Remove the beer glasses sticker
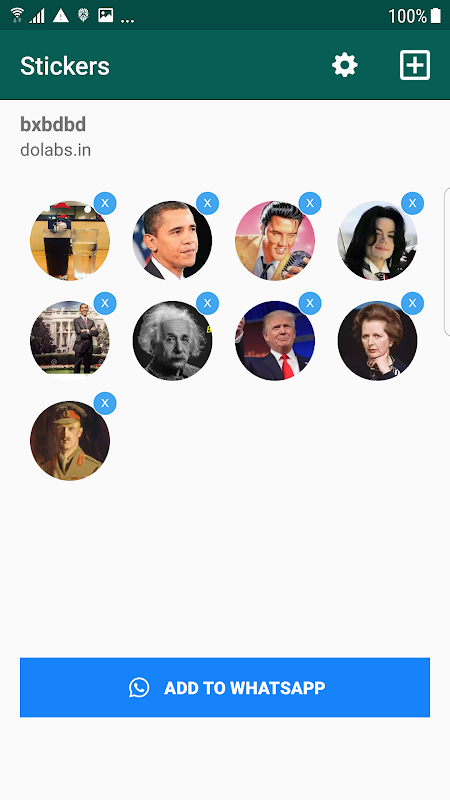Screen dimensions: 450x800 (x=105, y=203)
